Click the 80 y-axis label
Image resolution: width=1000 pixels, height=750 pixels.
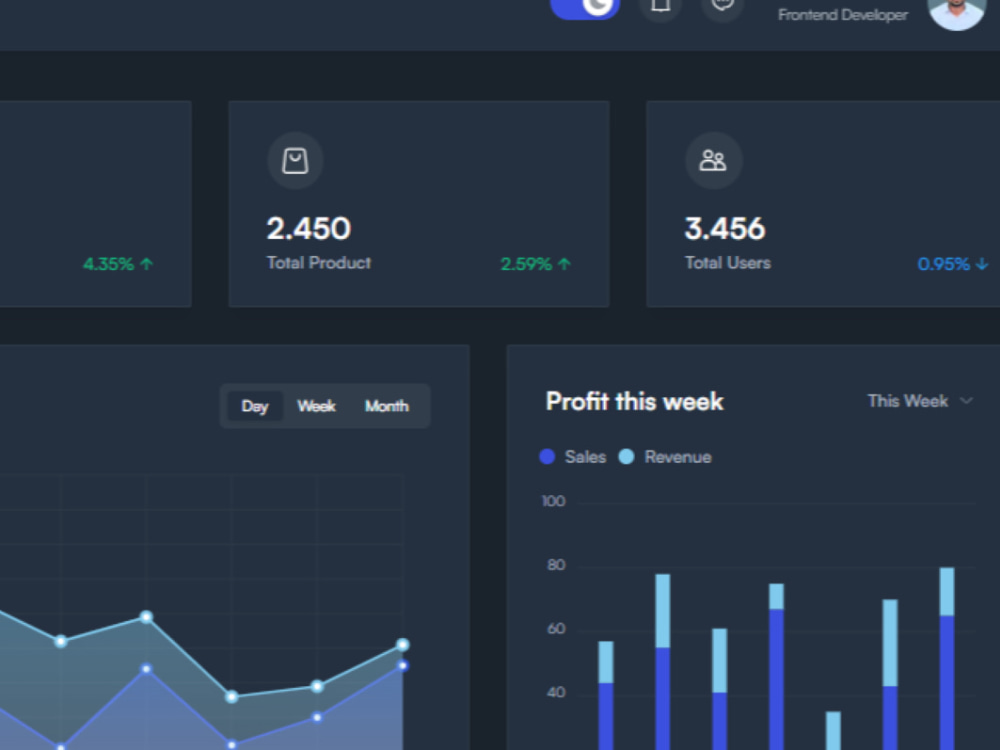pyautogui.click(x=556, y=565)
